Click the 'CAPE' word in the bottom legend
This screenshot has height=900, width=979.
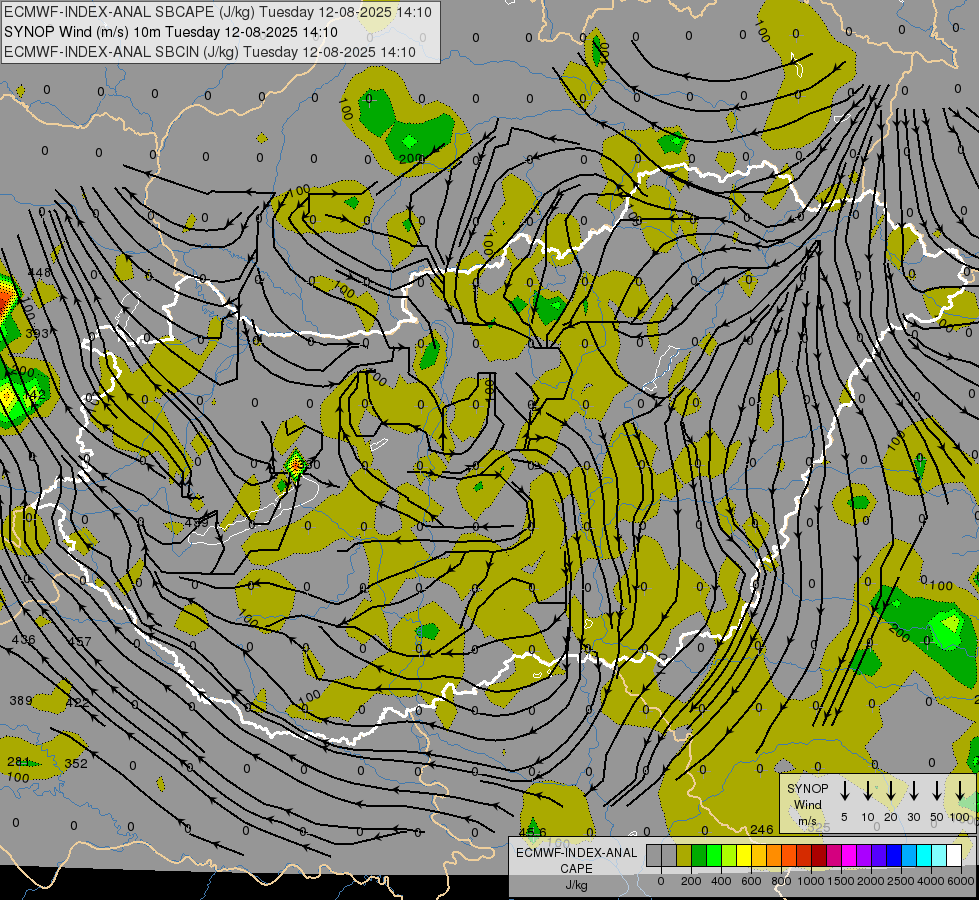(x=576, y=869)
